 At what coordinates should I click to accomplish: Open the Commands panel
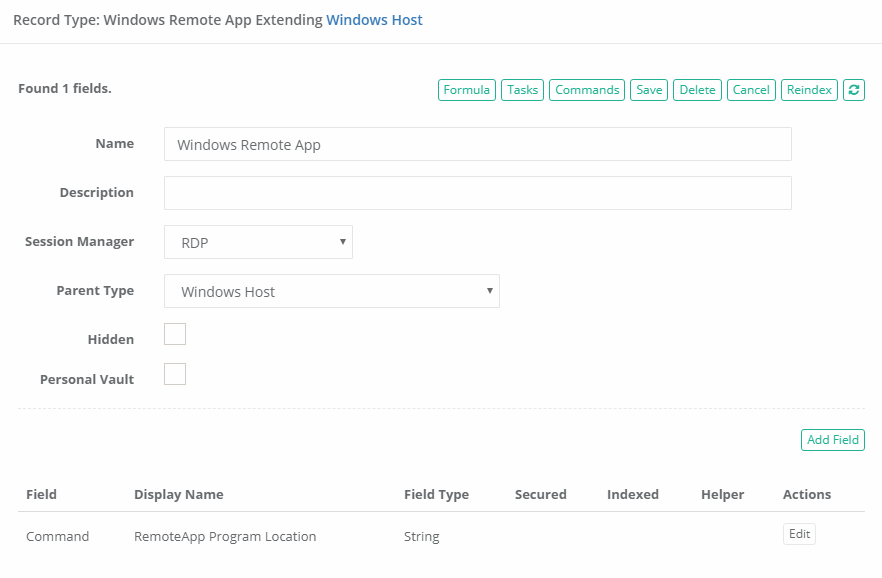[586, 89]
